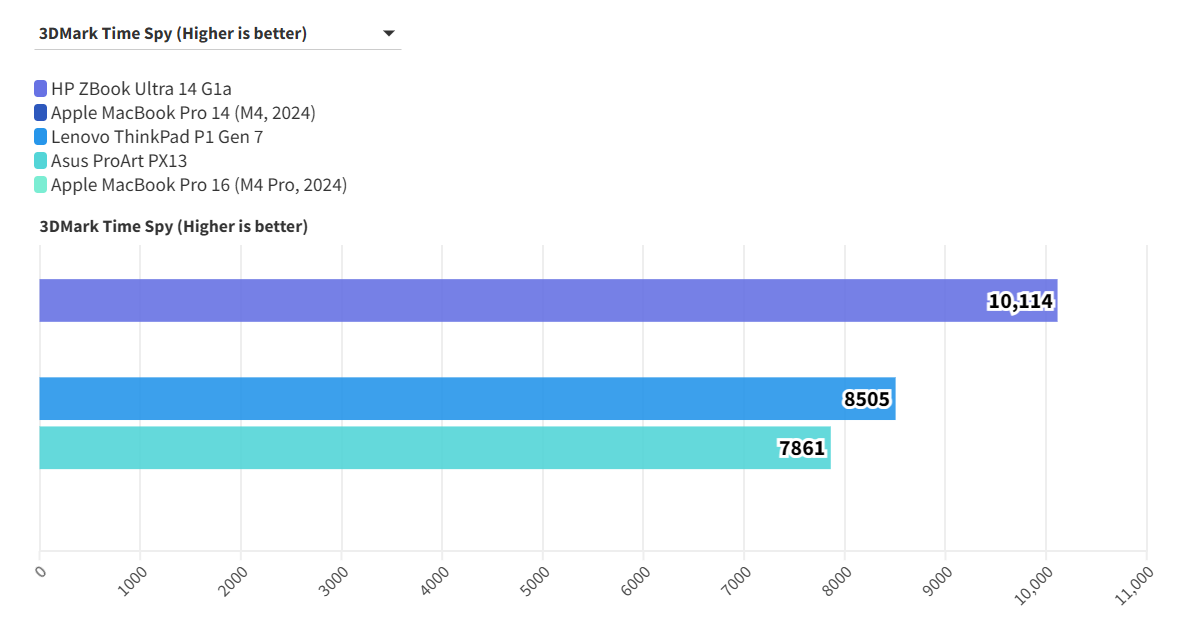Select the purple HP ZBook bar
The width and height of the screenshot is (1187, 623).
point(500,301)
